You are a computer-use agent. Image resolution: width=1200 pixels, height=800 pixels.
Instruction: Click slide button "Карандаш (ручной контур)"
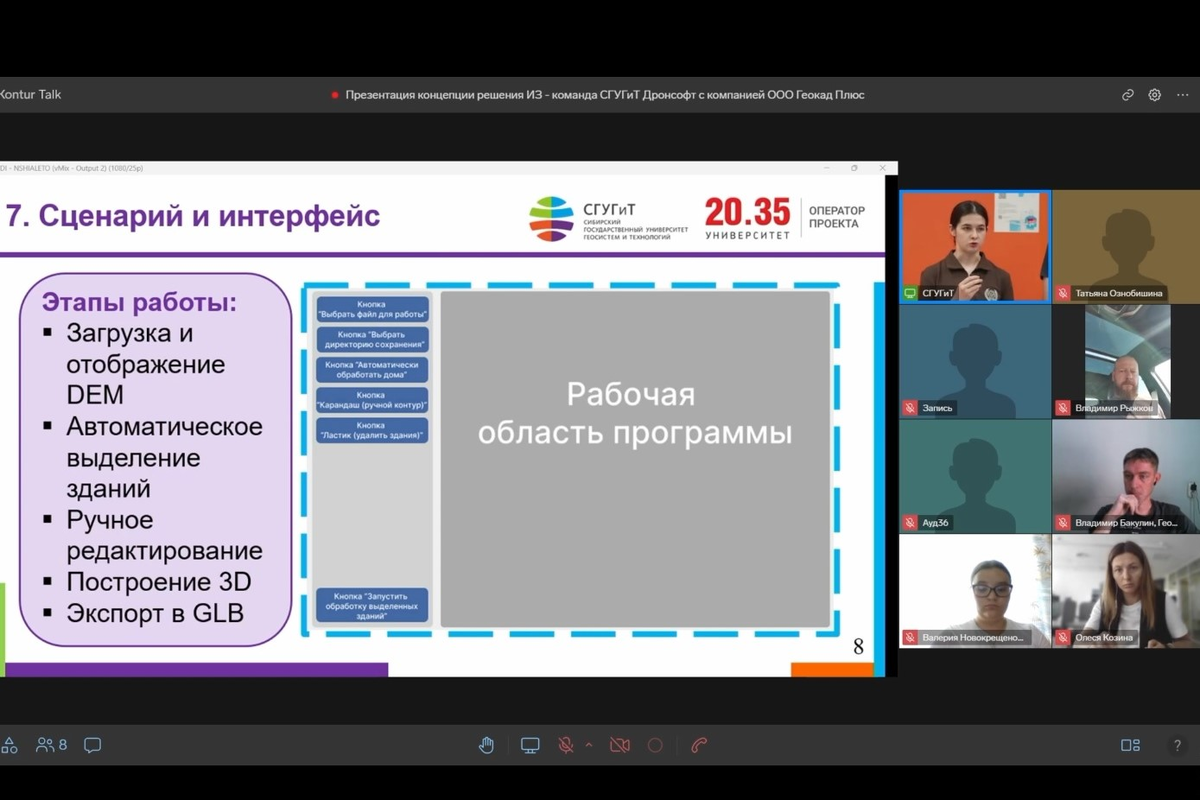coord(372,400)
